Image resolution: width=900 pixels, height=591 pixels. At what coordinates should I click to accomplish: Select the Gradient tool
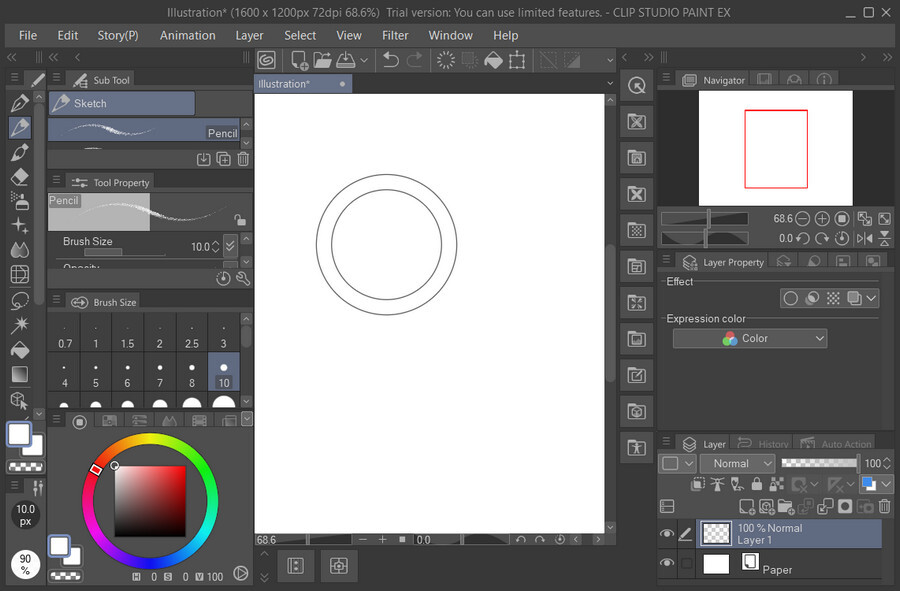[20, 374]
